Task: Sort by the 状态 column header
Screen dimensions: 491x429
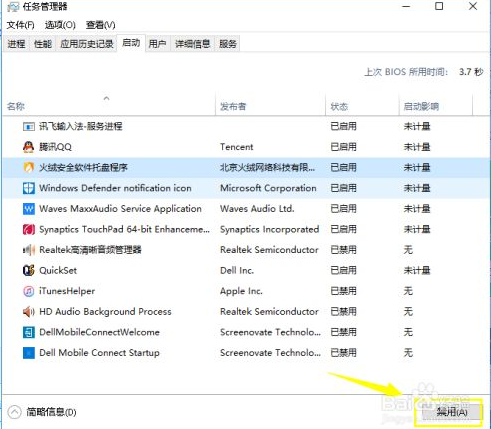Action: tap(339, 107)
